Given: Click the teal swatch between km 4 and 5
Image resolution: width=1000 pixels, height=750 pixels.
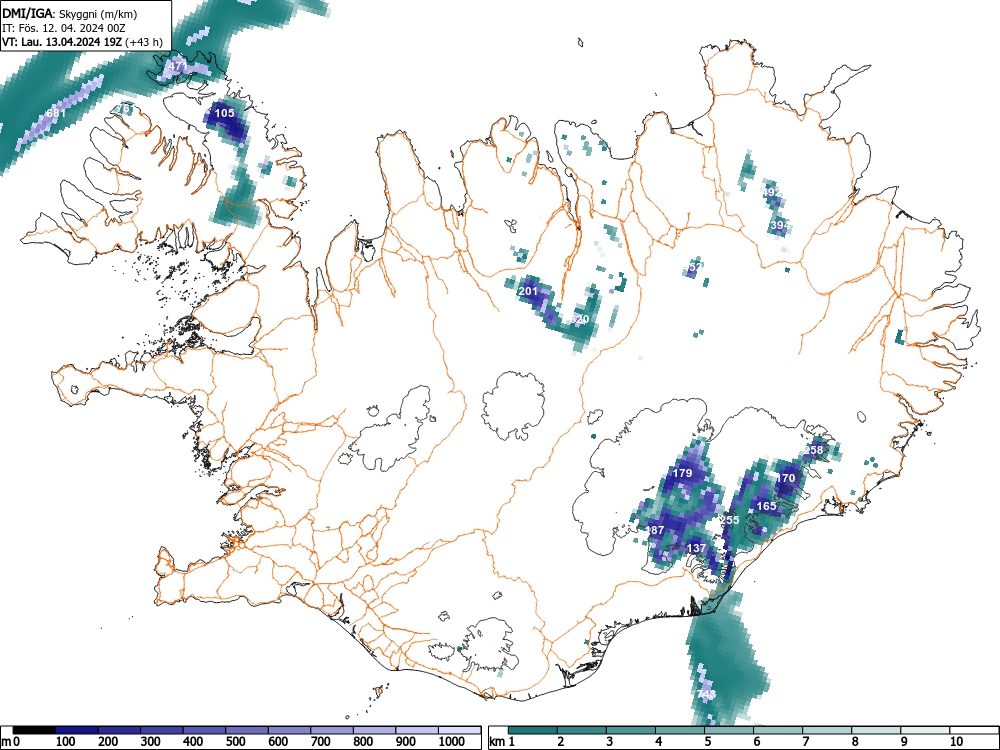Looking at the screenshot, I should 680,730.
